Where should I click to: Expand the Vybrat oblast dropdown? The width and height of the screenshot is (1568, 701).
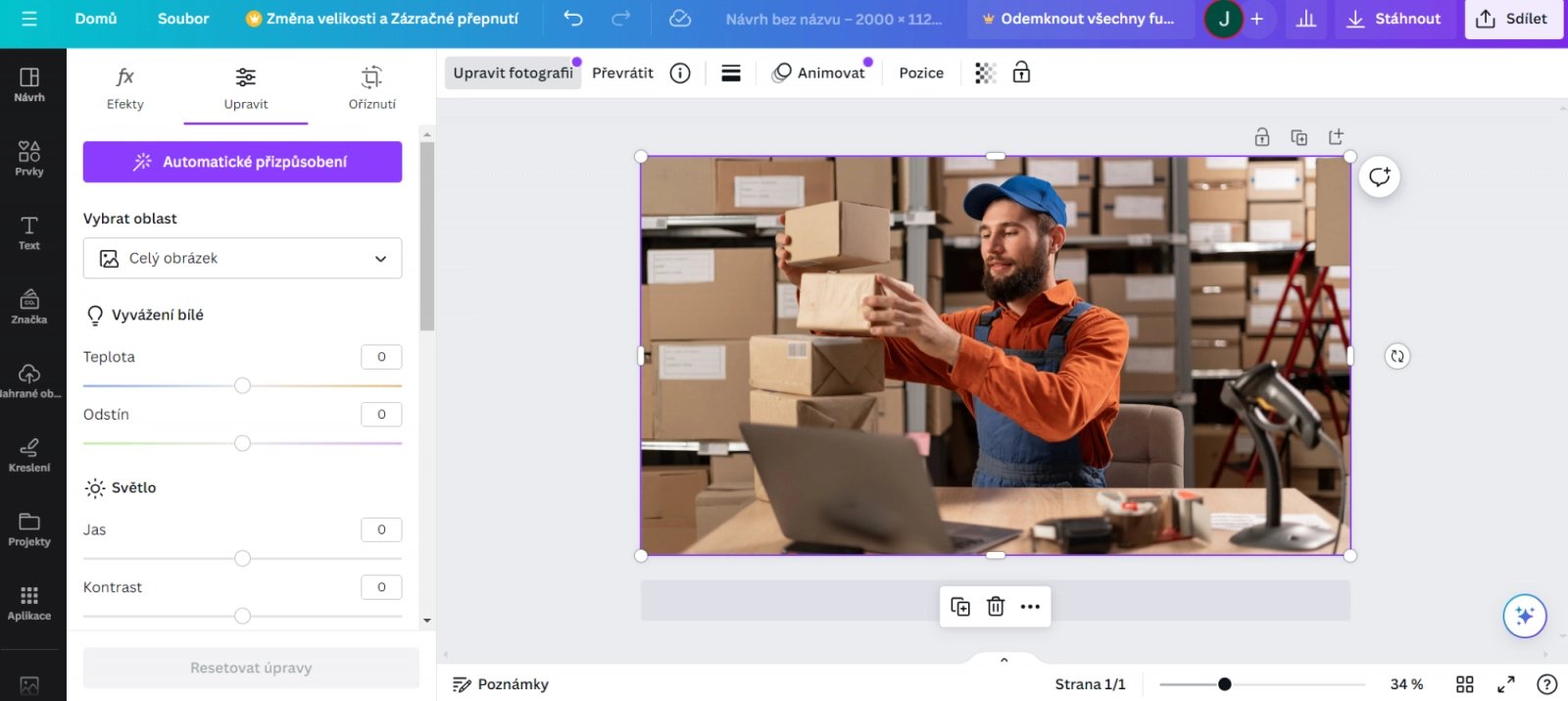click(242, 258)
